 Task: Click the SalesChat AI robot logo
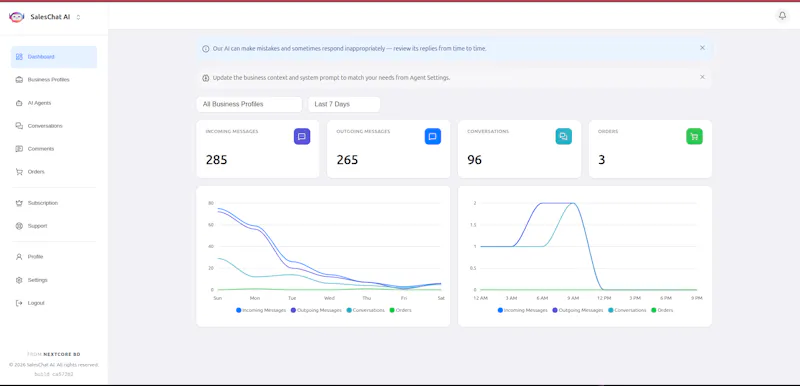(x=16, y=17)
